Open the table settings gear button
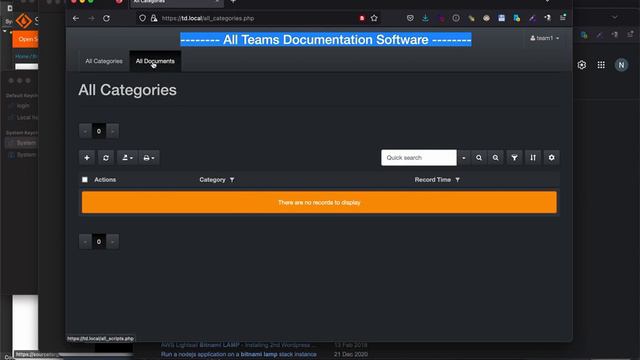Screen dimensions: 640x360 click(551, 158)
